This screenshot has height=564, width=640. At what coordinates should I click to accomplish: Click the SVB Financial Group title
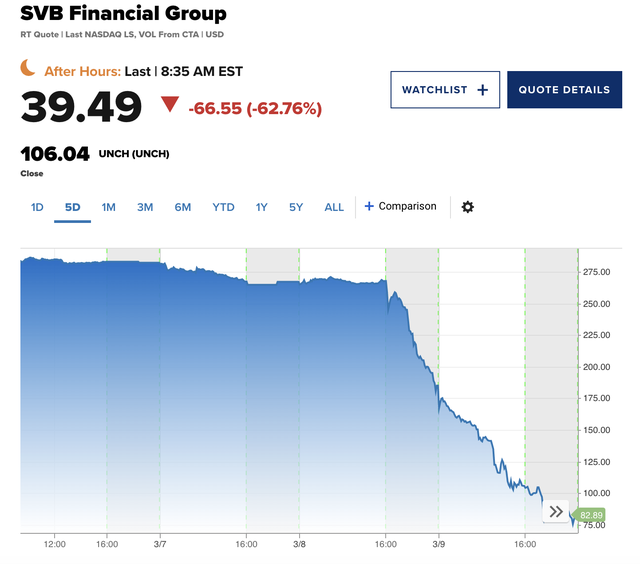click(x=123, y=14)
